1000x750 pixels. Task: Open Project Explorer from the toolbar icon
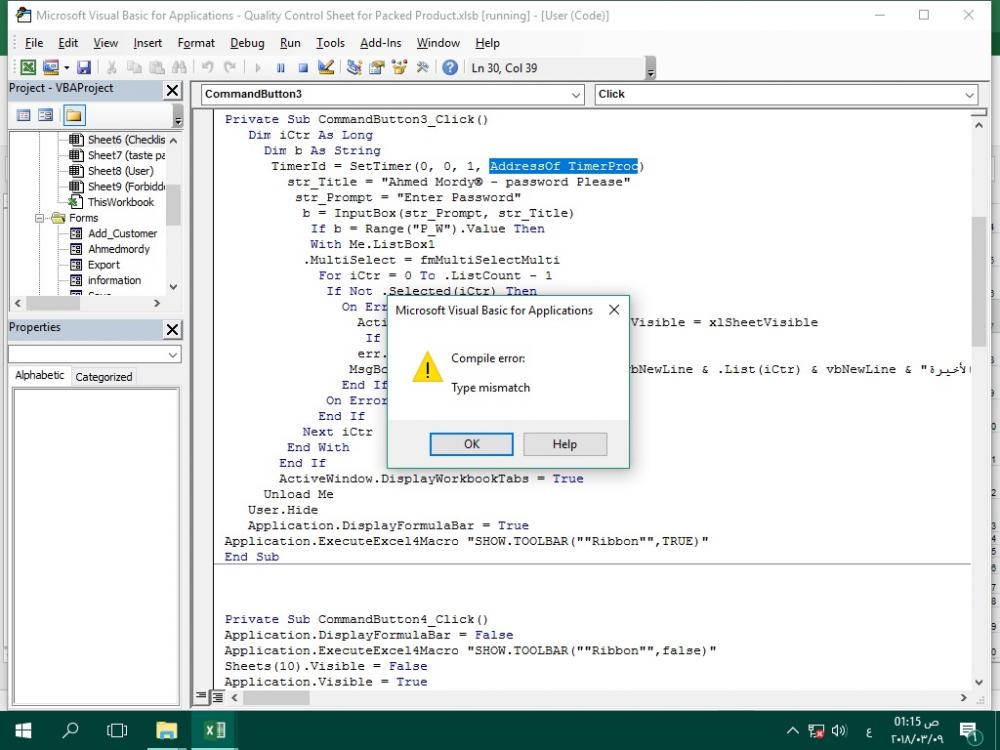[354, 67]
